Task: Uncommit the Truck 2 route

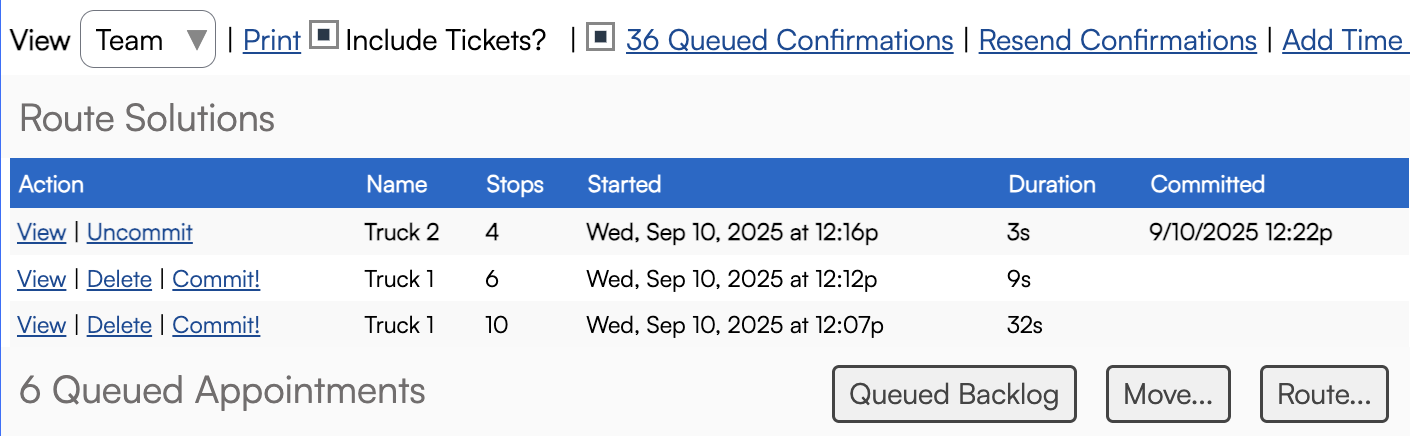Action: point(140,232)
